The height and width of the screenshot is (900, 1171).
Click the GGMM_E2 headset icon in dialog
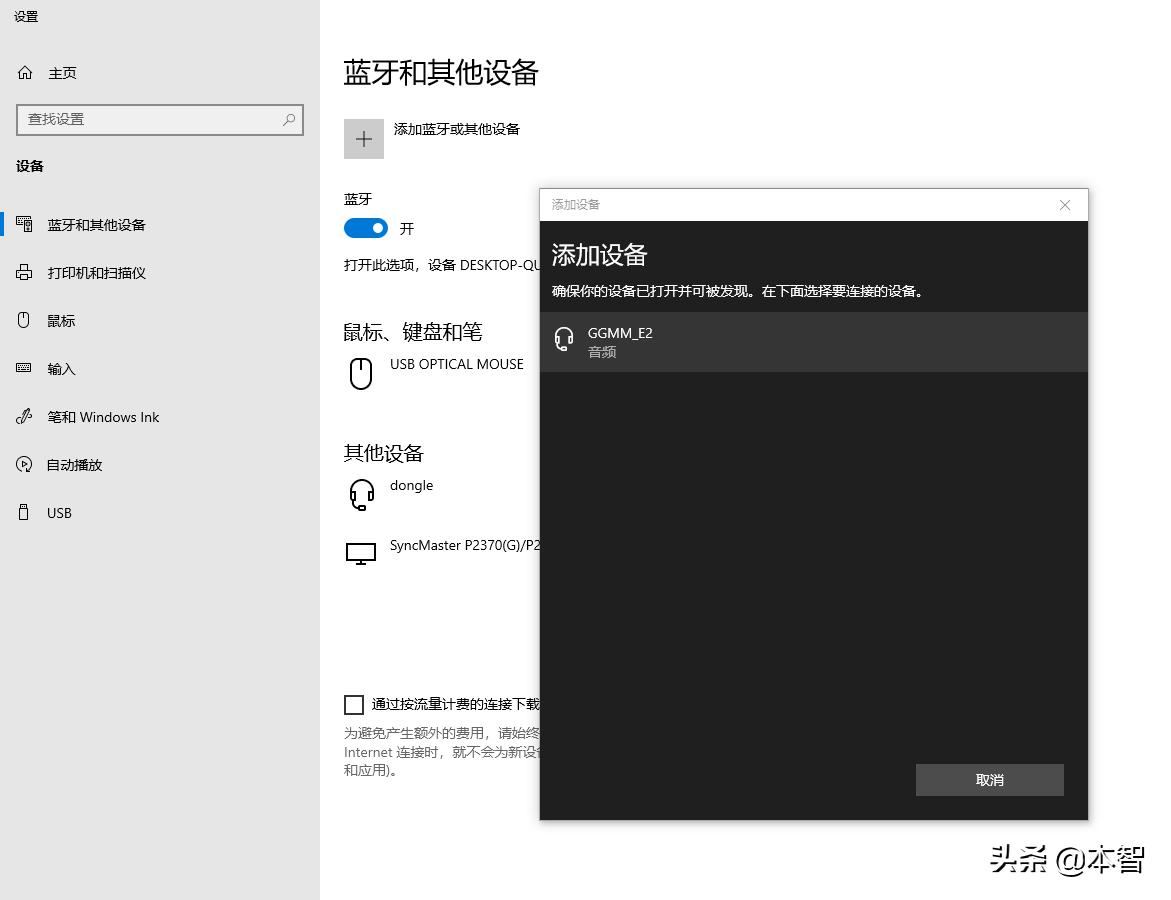point(564,340)
